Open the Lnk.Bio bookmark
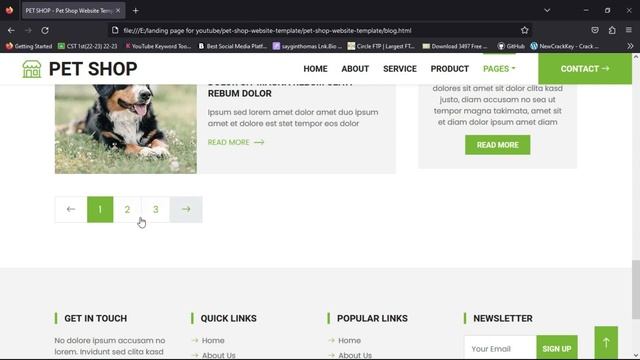The image size is (640, 360). coord(307,46)
